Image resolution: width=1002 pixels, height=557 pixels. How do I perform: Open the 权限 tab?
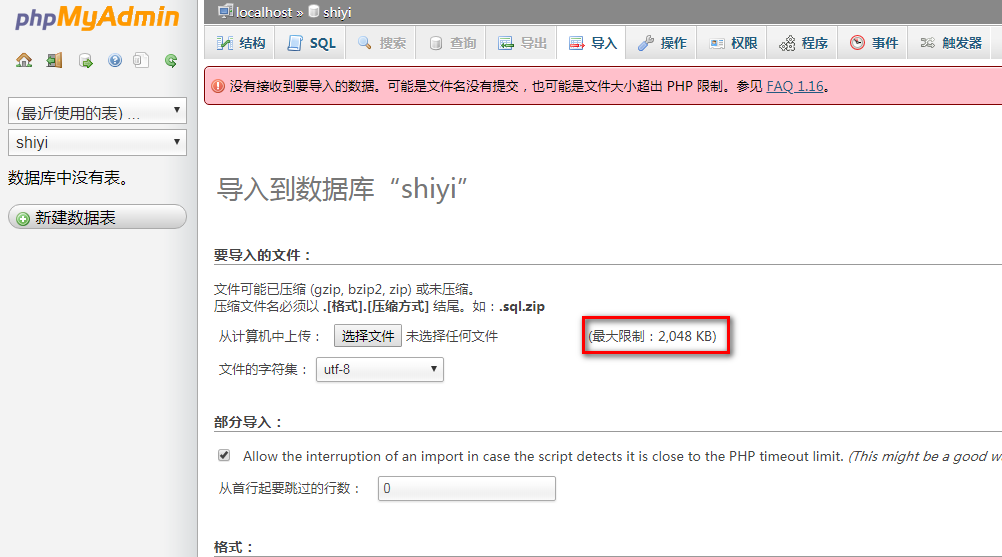pos(732,43)
